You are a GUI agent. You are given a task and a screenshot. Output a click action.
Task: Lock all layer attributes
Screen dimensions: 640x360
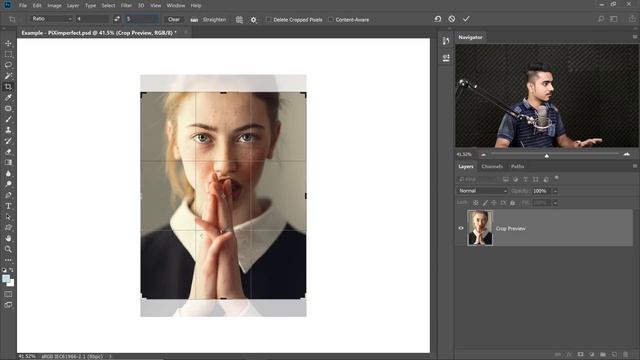coord(513,203)
